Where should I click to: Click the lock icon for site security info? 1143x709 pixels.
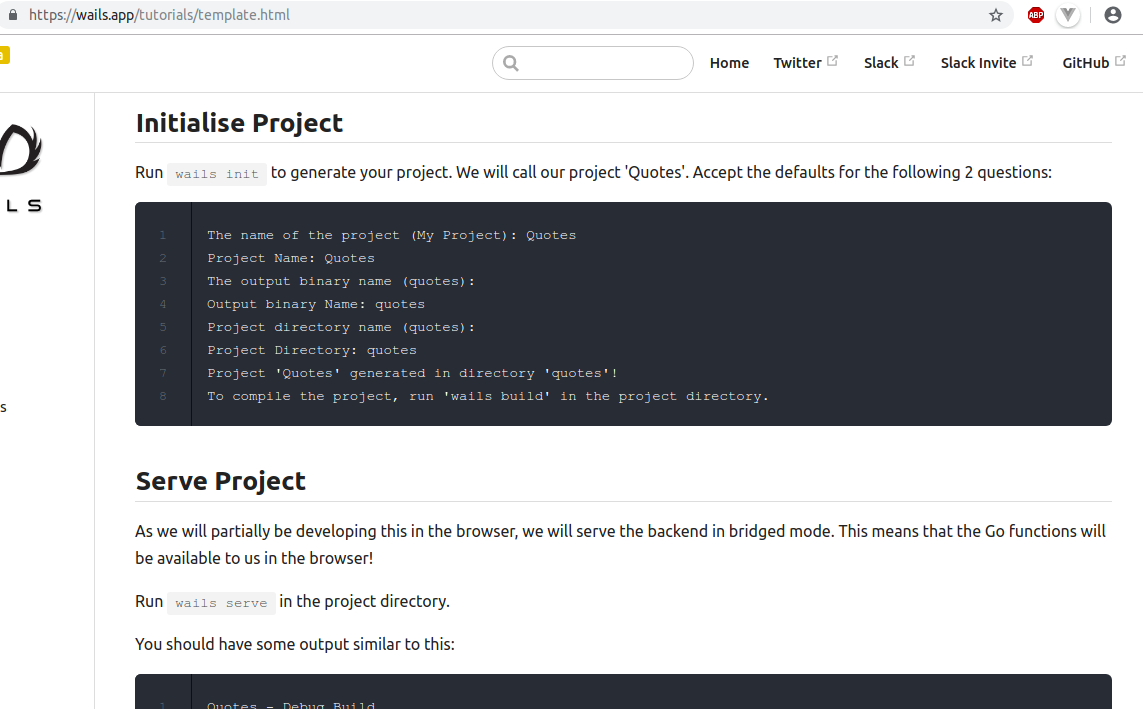pos(12,15)
